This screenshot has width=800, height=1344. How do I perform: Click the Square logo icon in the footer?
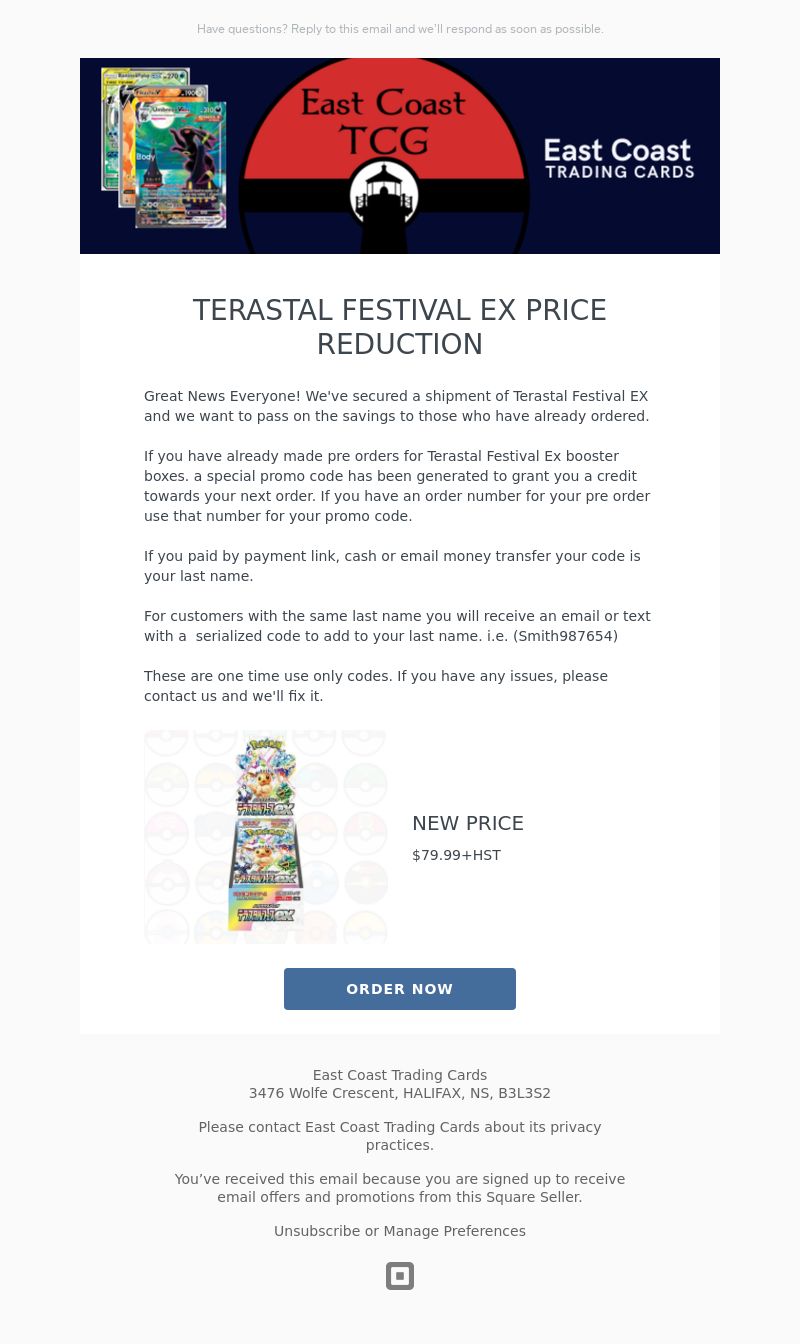click(x=400, y=1276)
